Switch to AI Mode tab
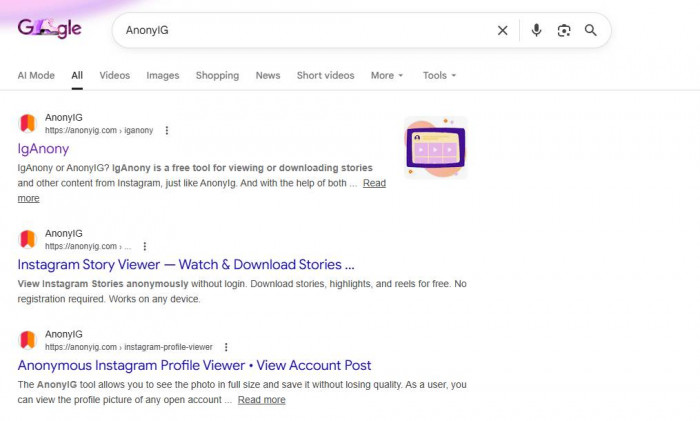Screen dimensions: 700x421 click(x=36, y=75)
